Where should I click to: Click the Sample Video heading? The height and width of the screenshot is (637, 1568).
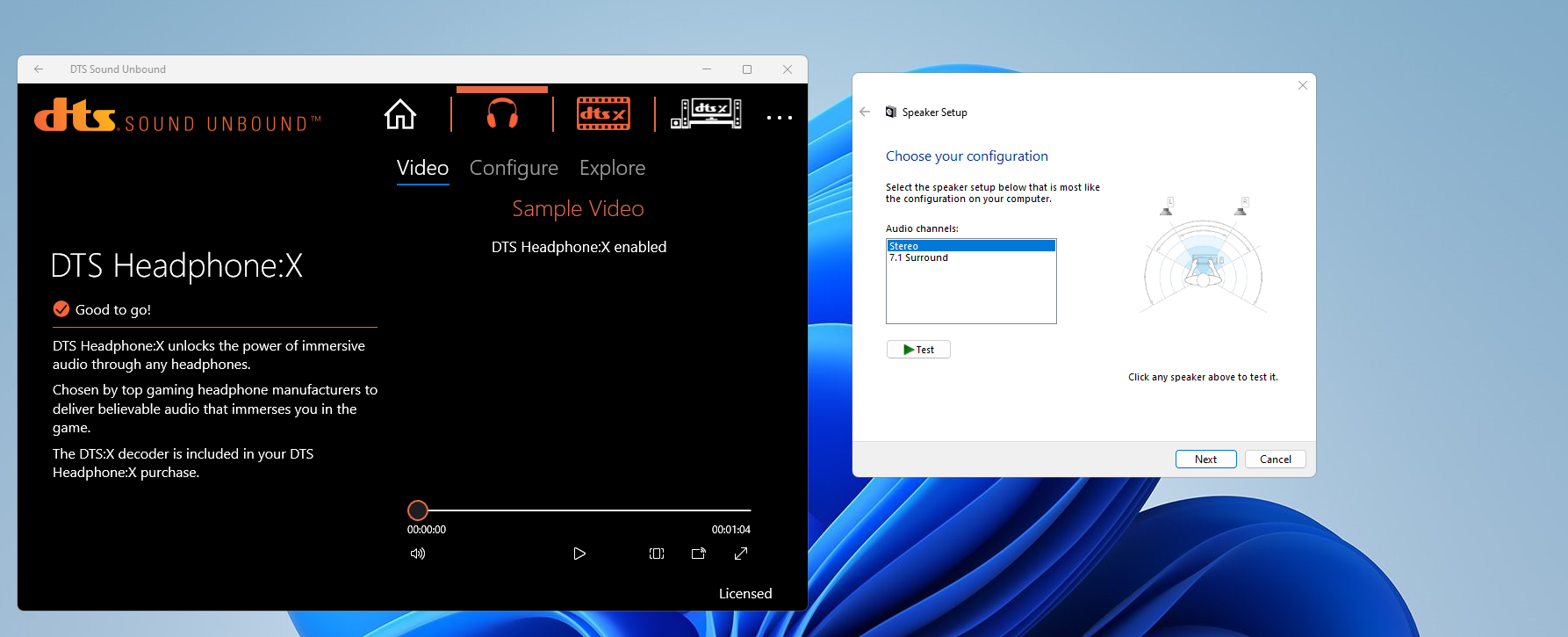pyautogui.click(x=578, y=209)
